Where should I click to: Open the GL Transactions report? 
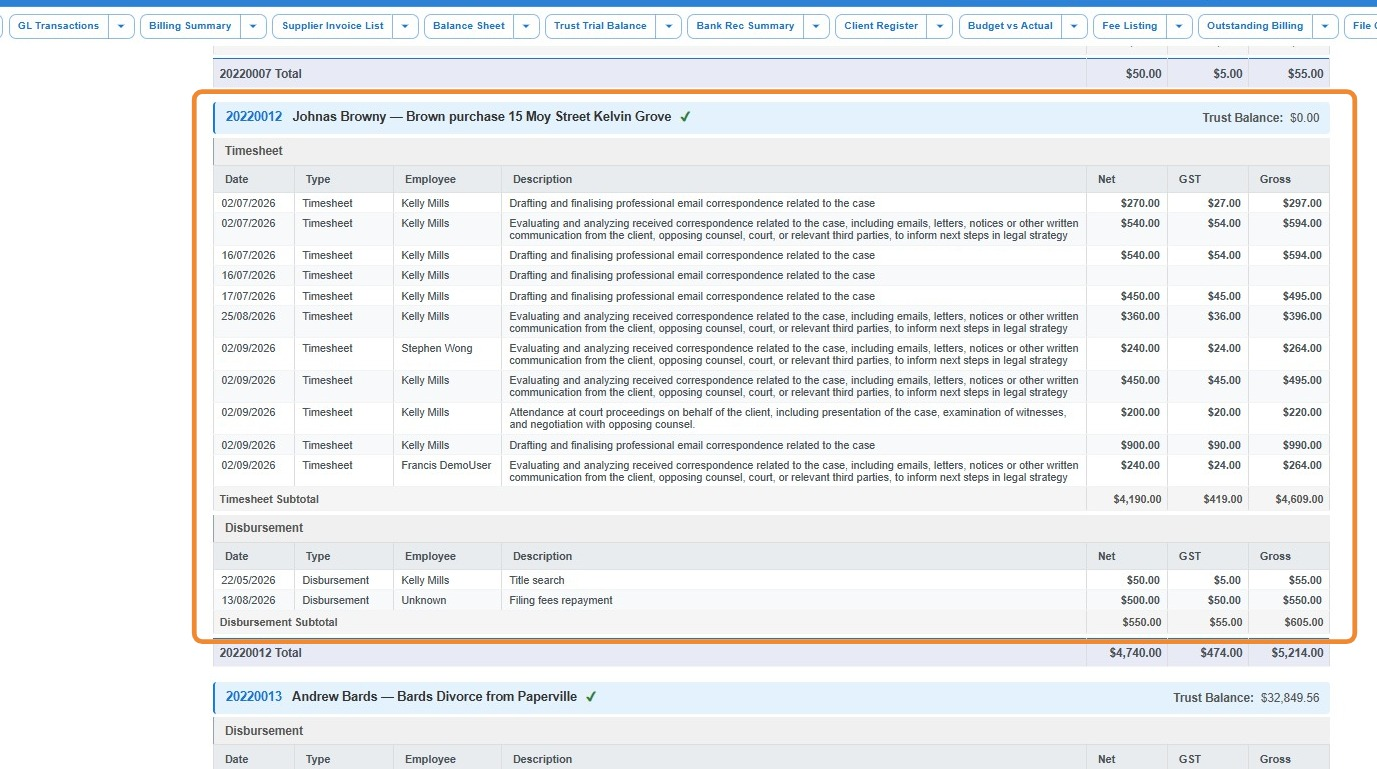click(59, 26)
